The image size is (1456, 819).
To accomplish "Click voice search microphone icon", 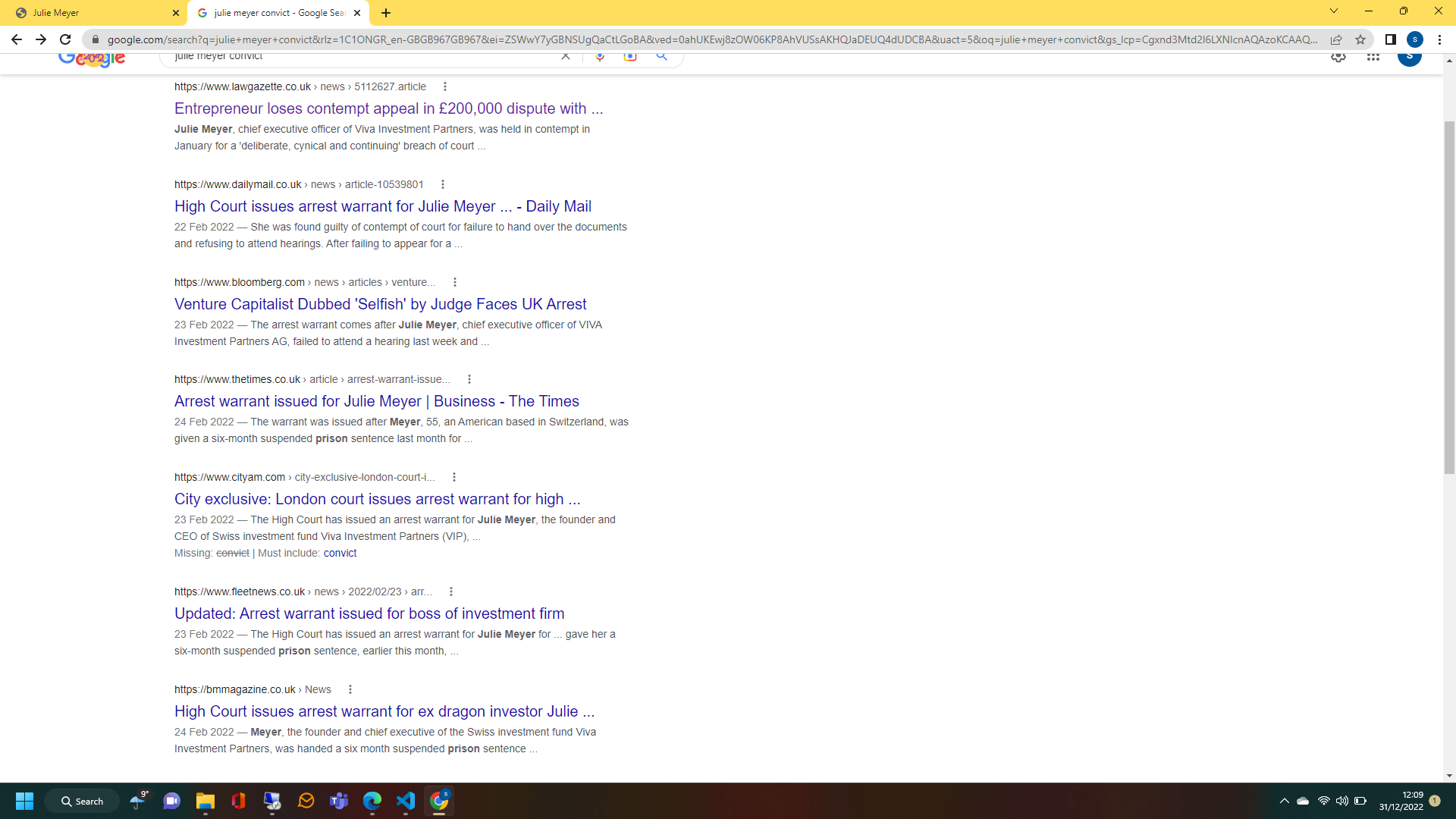I will (x=600, y=57).
